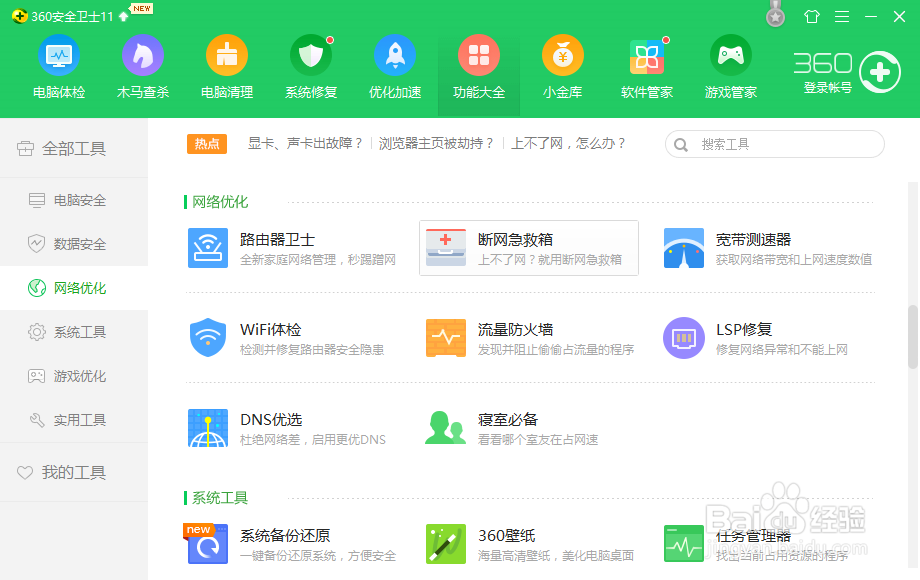Open 我的工具 in sidebar
The width and height of the screenshot is (920, 580).
(x=74, y=472)
